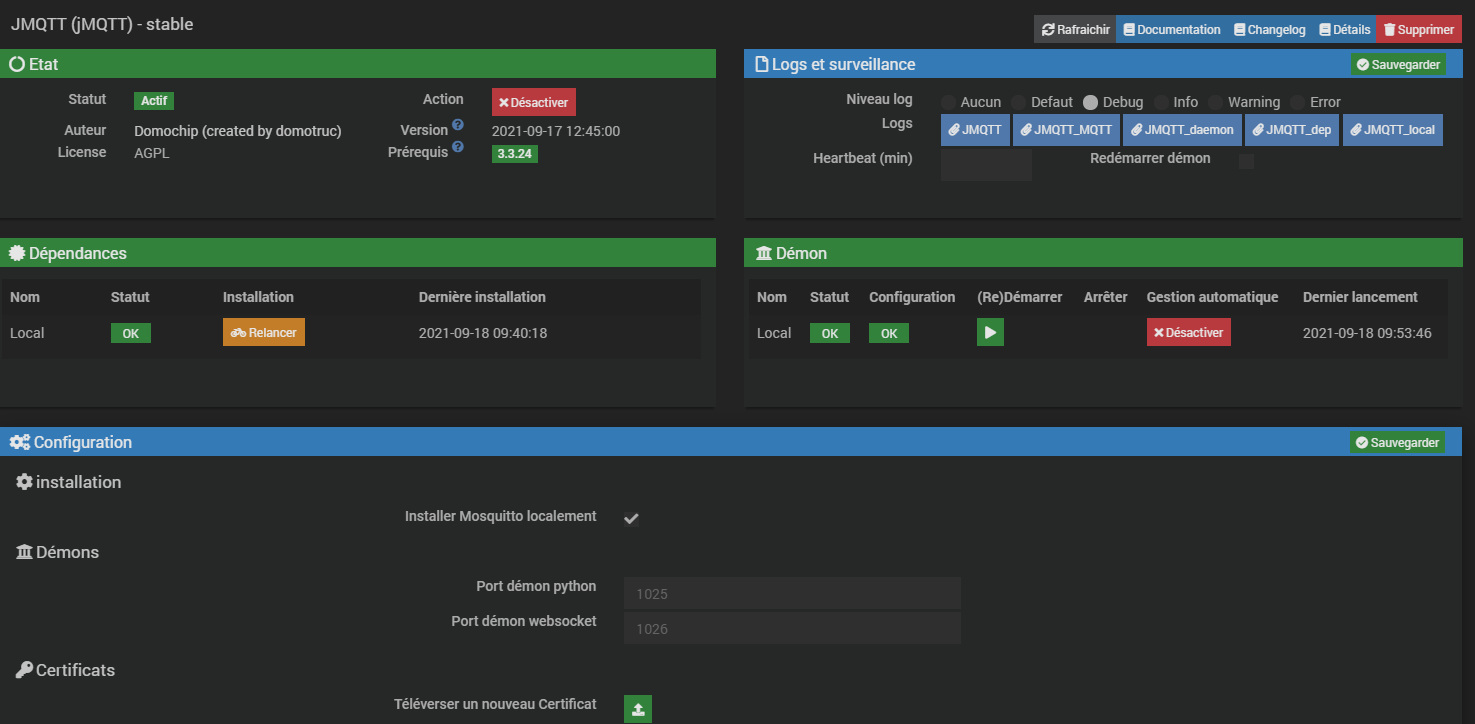
Task: Click the certificate upload icon button
Action: coord(638,709)
